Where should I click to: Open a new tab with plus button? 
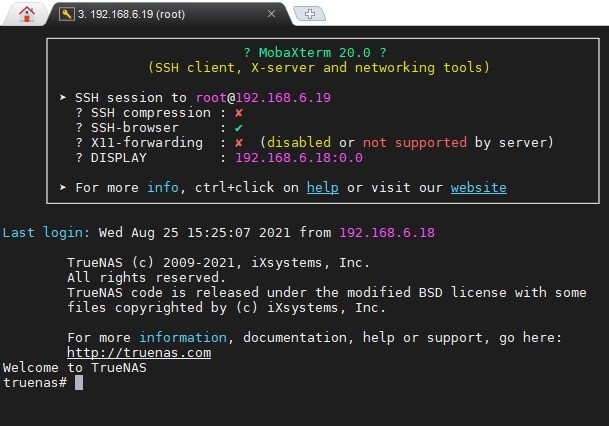tap(310, 14)
